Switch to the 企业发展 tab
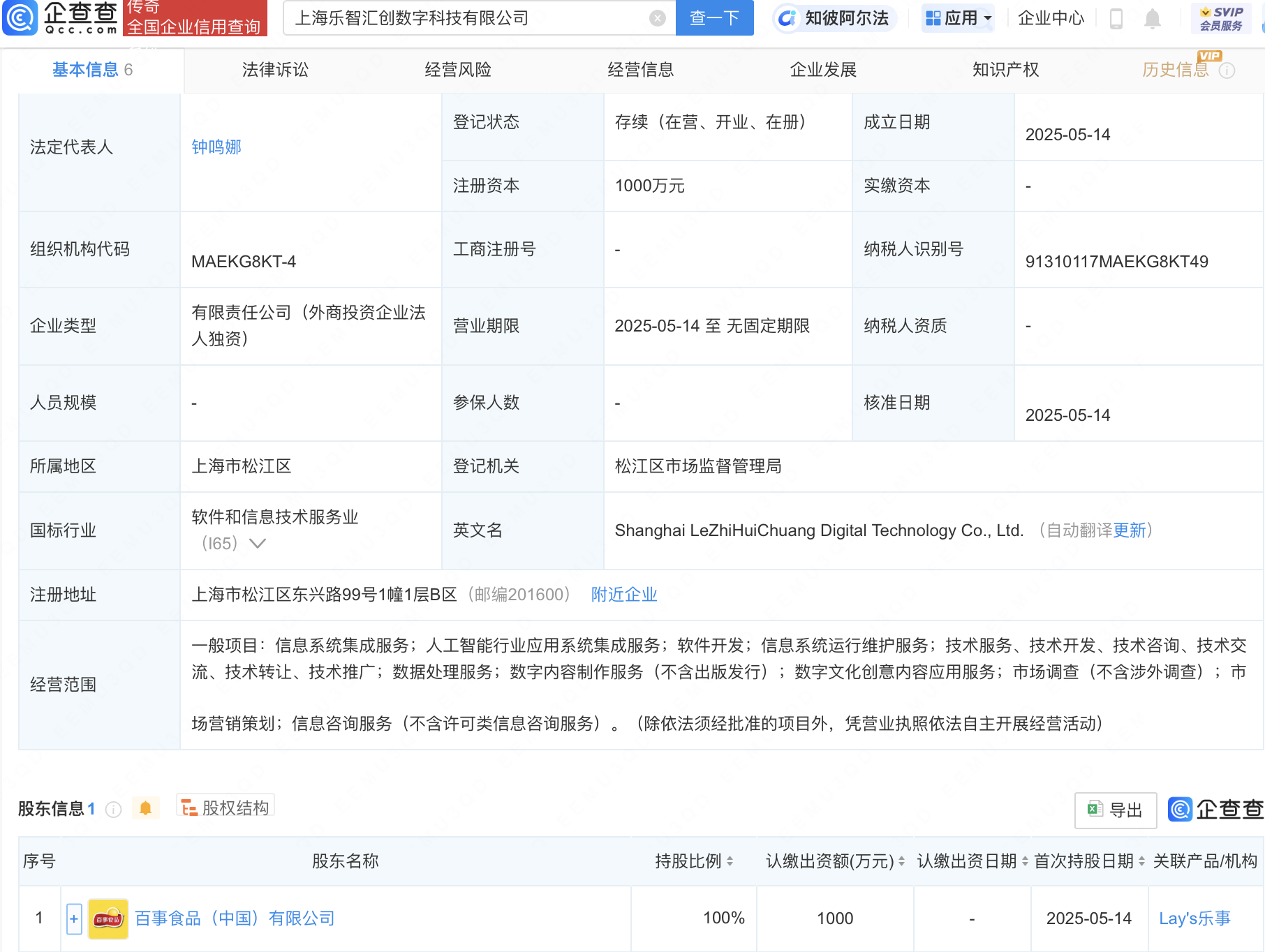This screenshot has width=1265, height=952. [823, 70]
